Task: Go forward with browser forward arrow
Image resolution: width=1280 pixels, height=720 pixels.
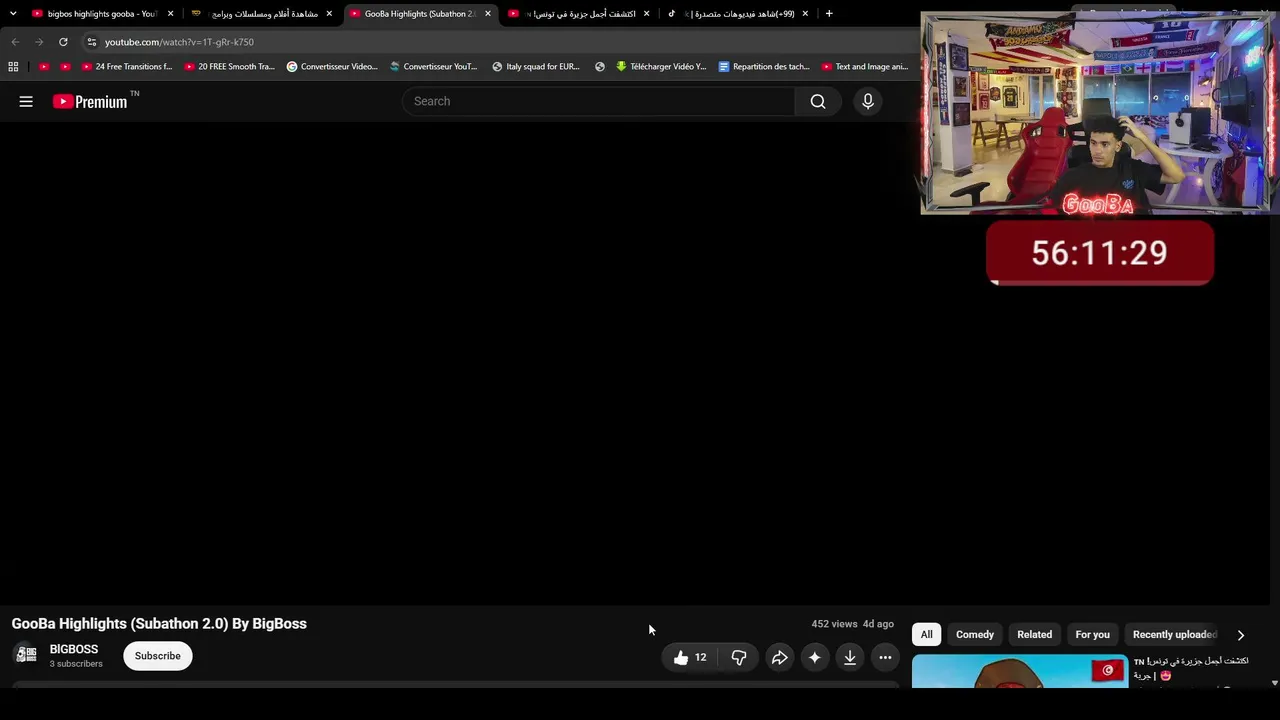Action: (x=39, y=42)
